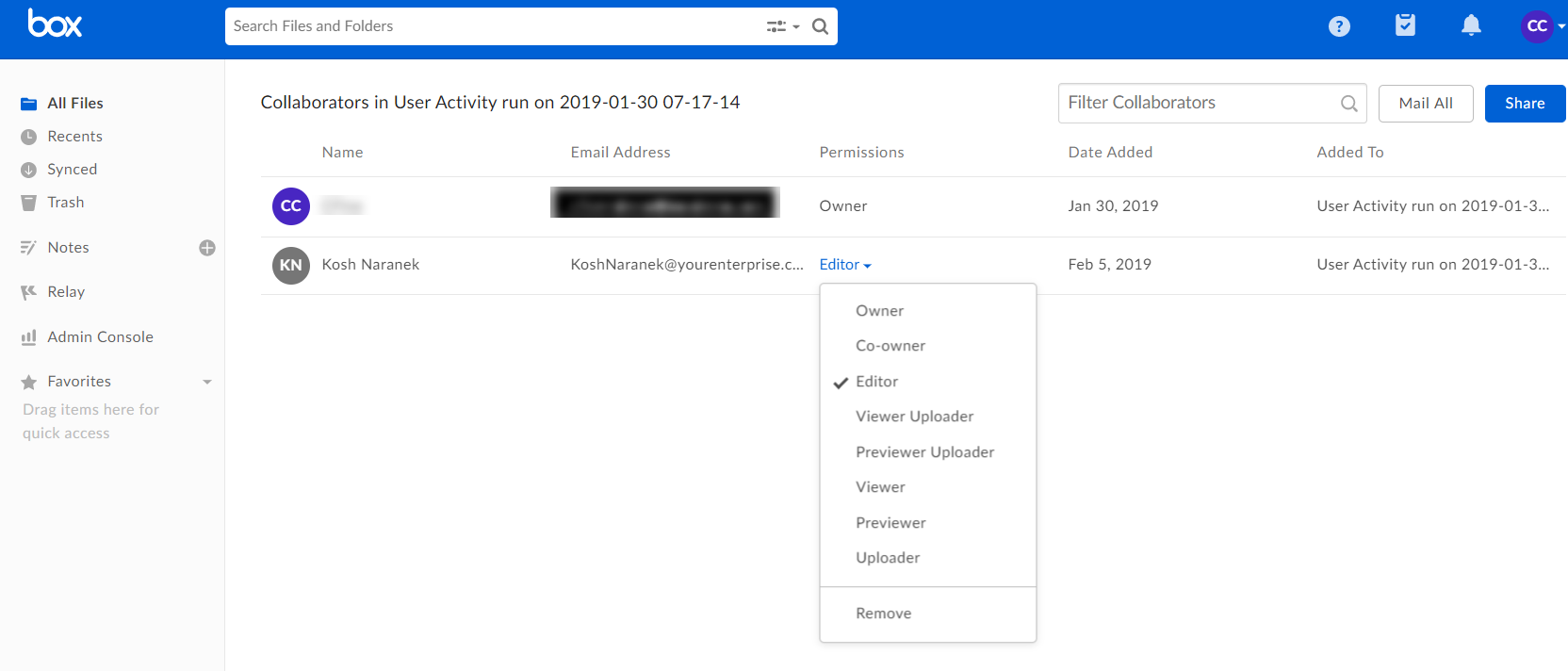The width and height of the screenshot is (1568, 671).
Task: Open the notifications bell icon
Action: pos(1470,25)
